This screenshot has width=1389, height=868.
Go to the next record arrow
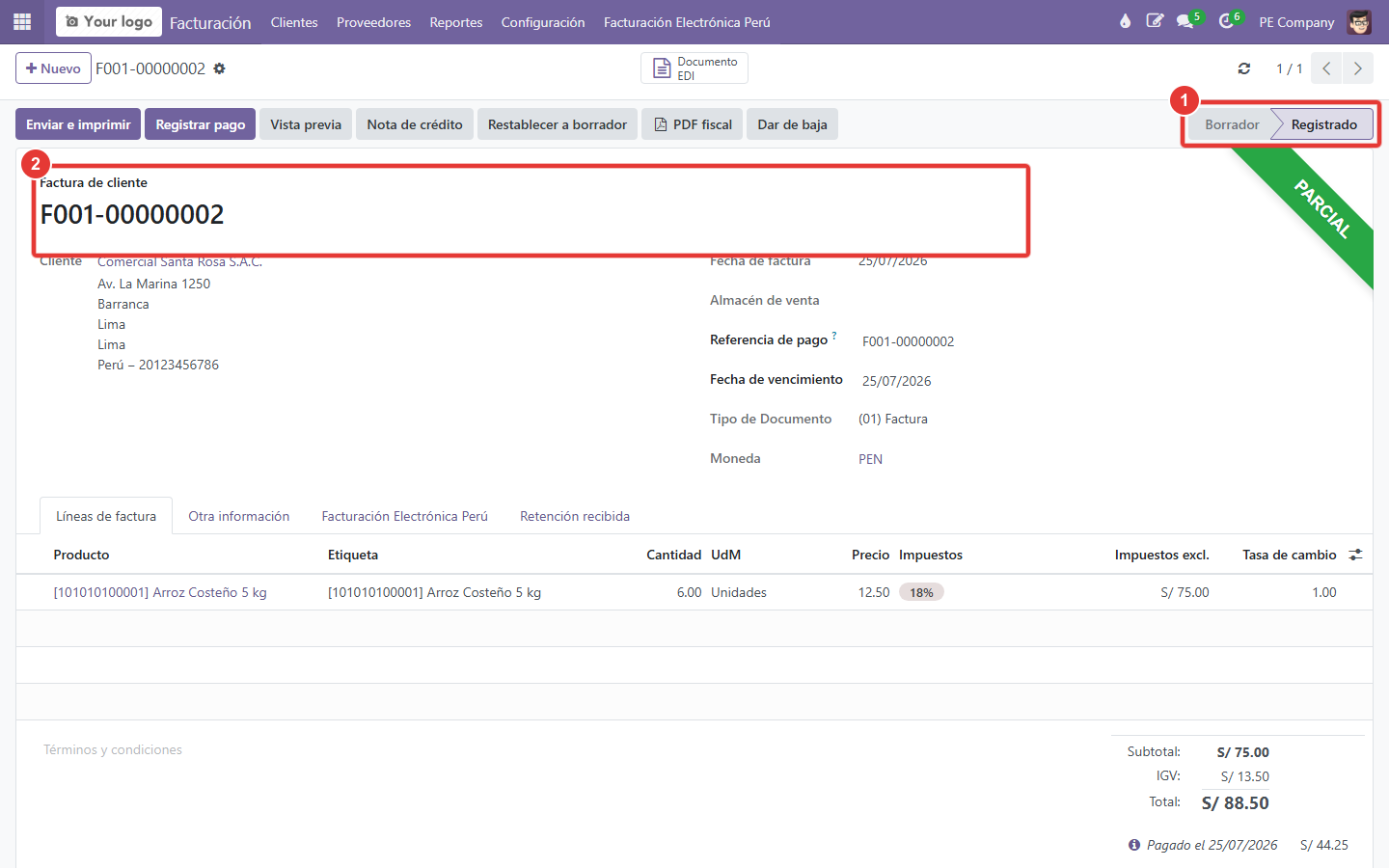coord(1358,68)
